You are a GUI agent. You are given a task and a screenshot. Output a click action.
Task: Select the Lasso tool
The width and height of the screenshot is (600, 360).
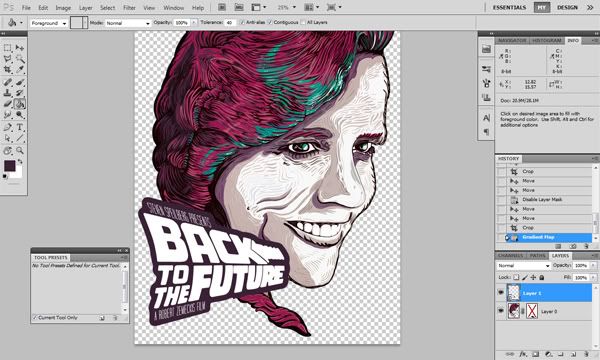(8, 59)
